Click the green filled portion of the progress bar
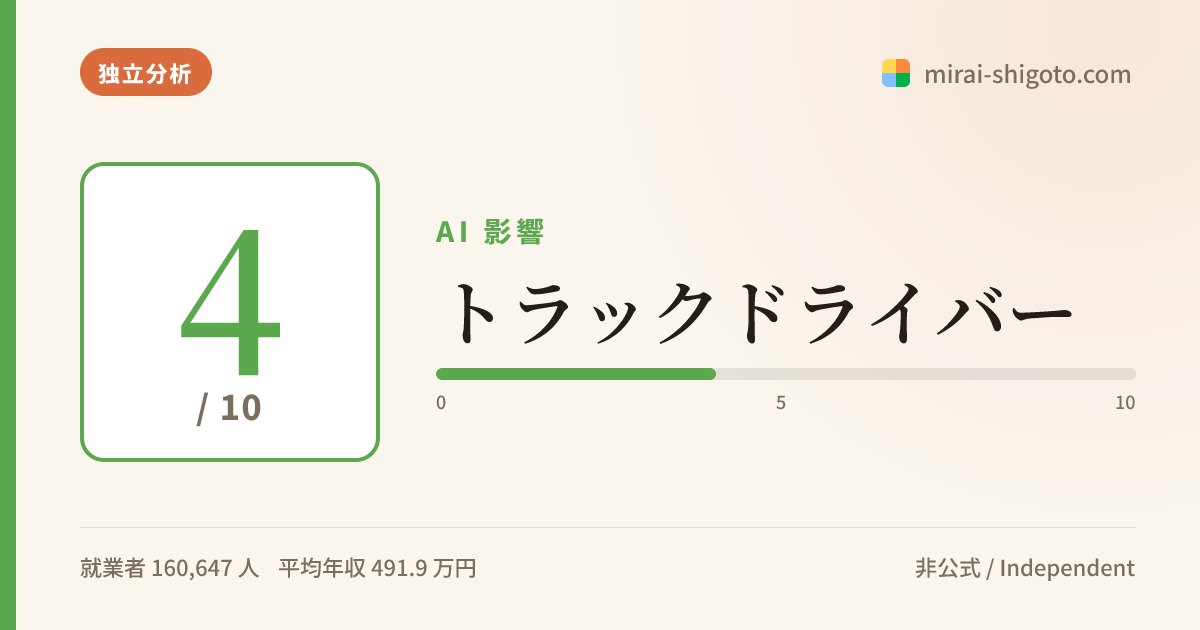Screen dimensions: 1200x630 (x=576, y=374)
